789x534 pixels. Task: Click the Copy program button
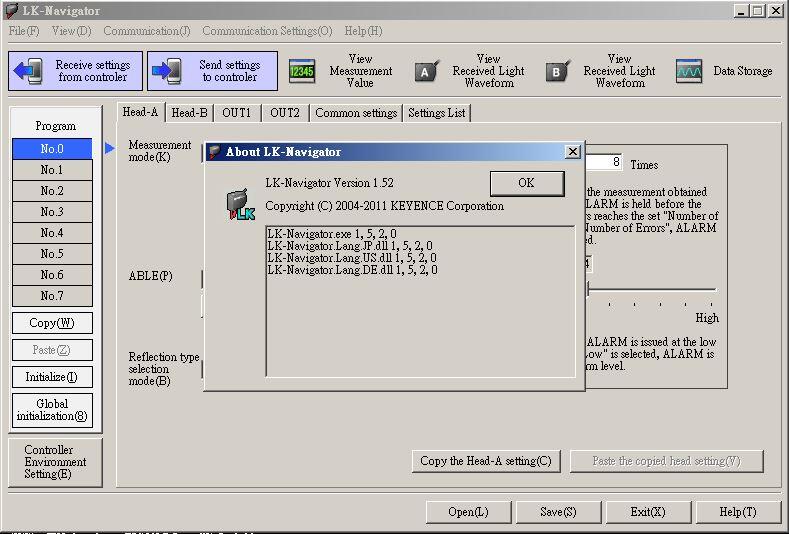pyautogui.click(x=52, y=323)
